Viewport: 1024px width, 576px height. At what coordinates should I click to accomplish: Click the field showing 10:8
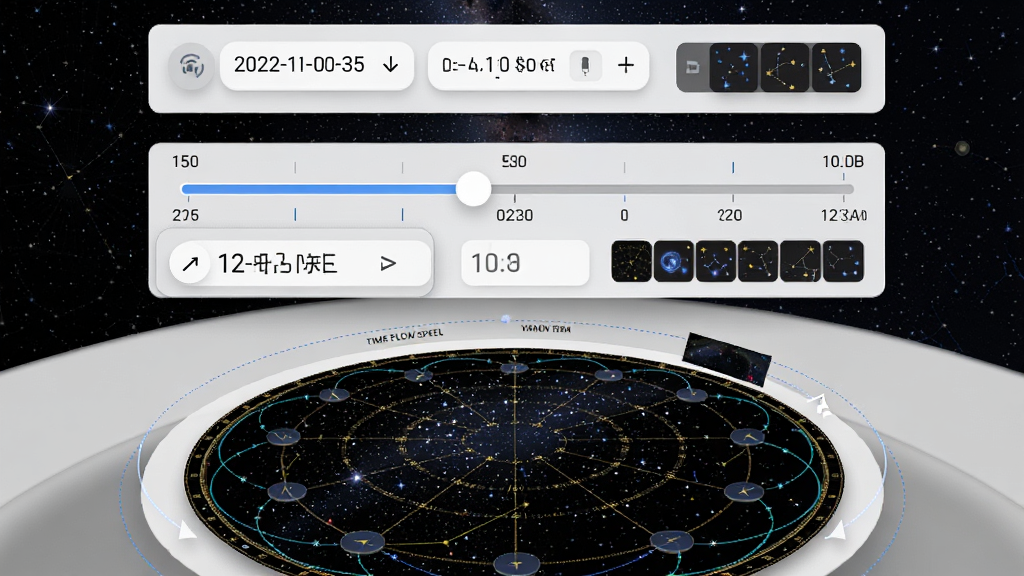click(525, 263)
